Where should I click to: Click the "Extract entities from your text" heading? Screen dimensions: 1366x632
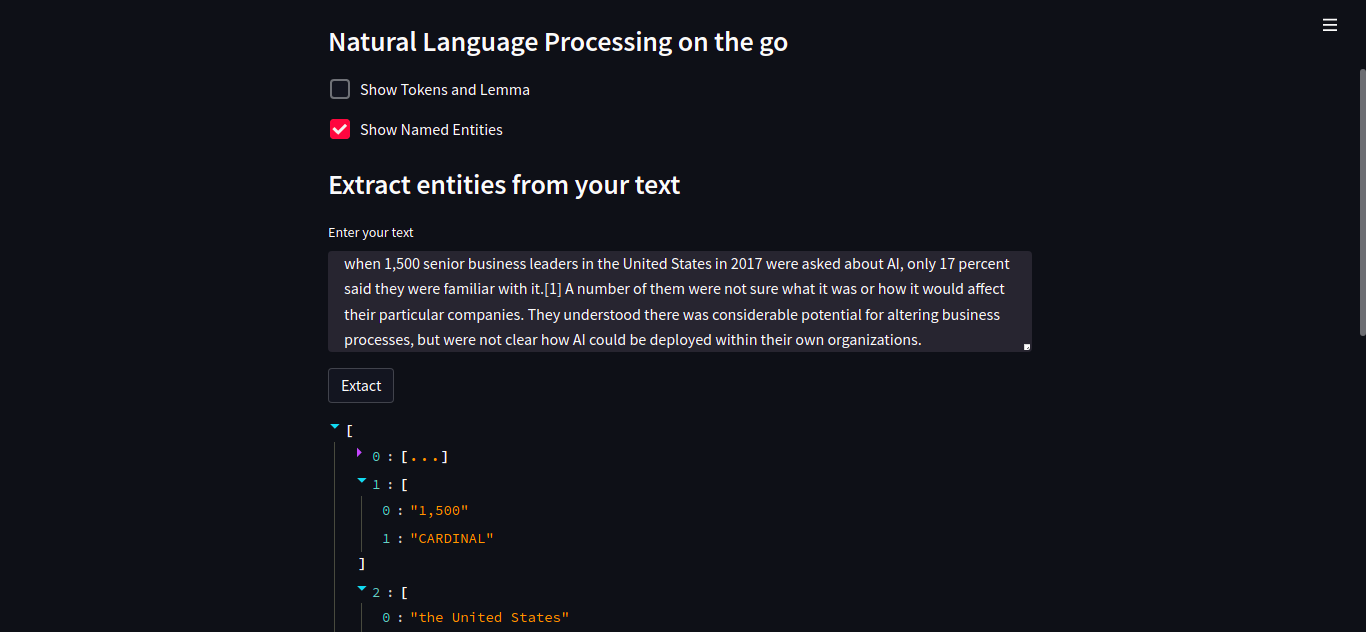(504, 184)
